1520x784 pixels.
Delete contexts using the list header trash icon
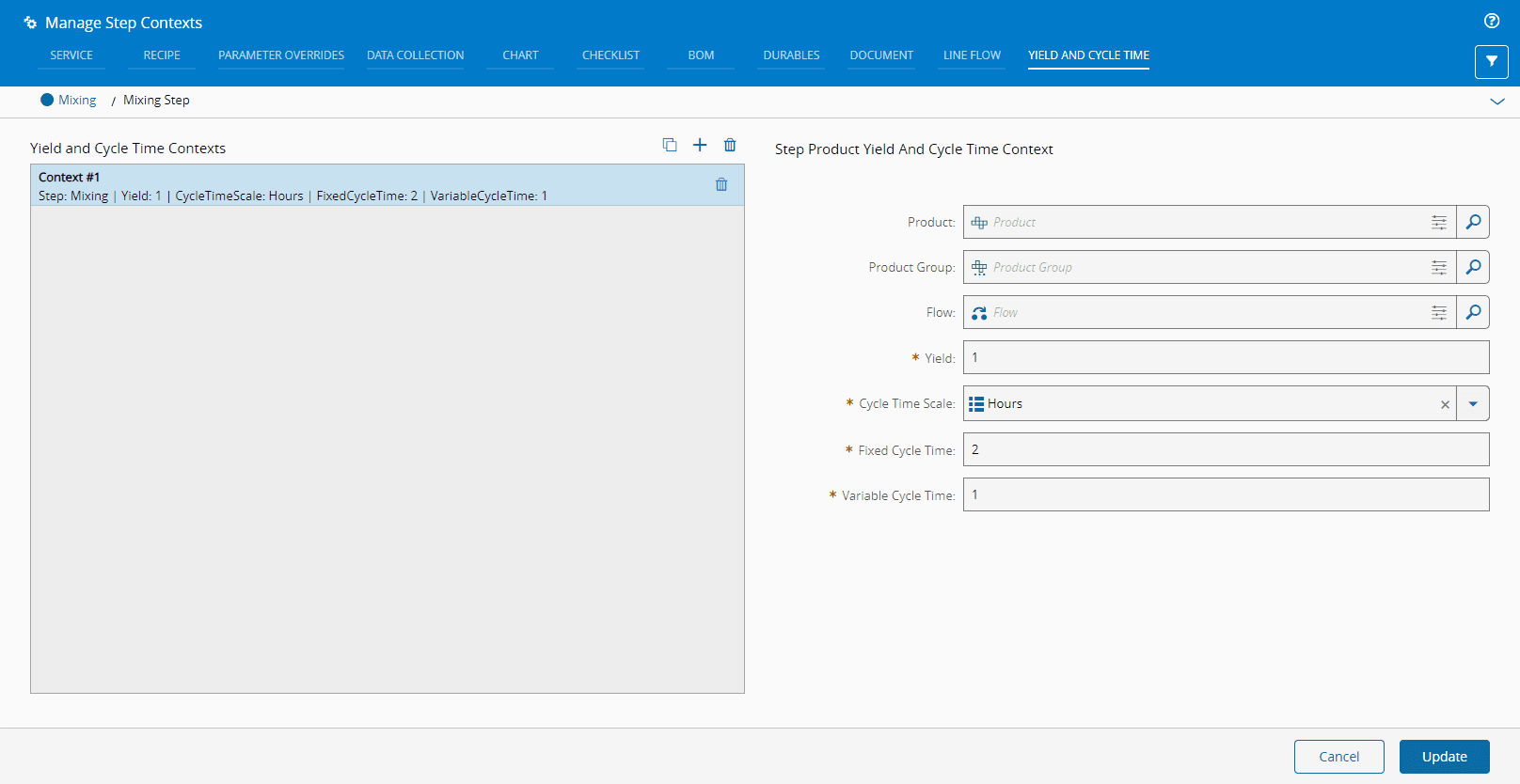pos(730,145)
